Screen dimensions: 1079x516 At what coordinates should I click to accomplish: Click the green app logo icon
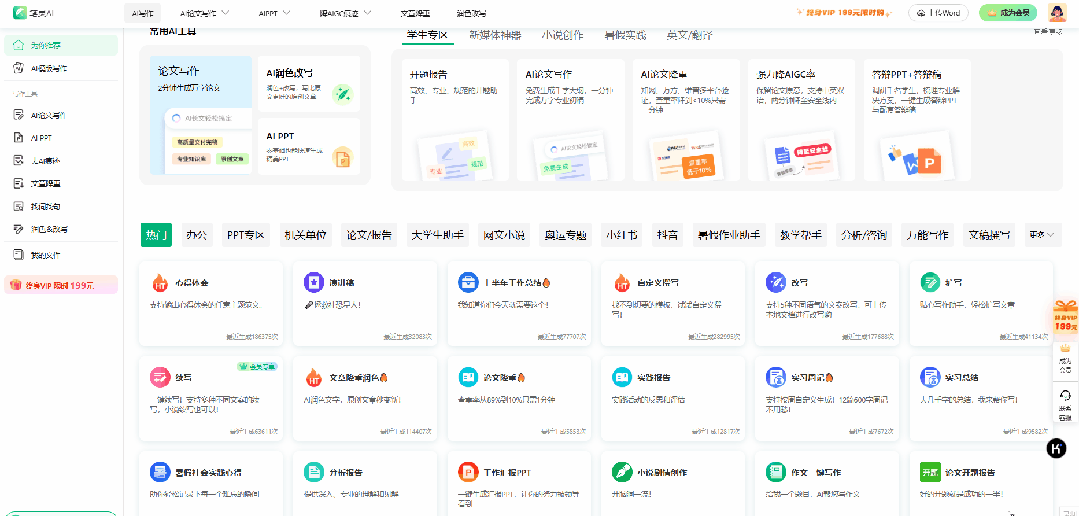click(x=20, y=12)
